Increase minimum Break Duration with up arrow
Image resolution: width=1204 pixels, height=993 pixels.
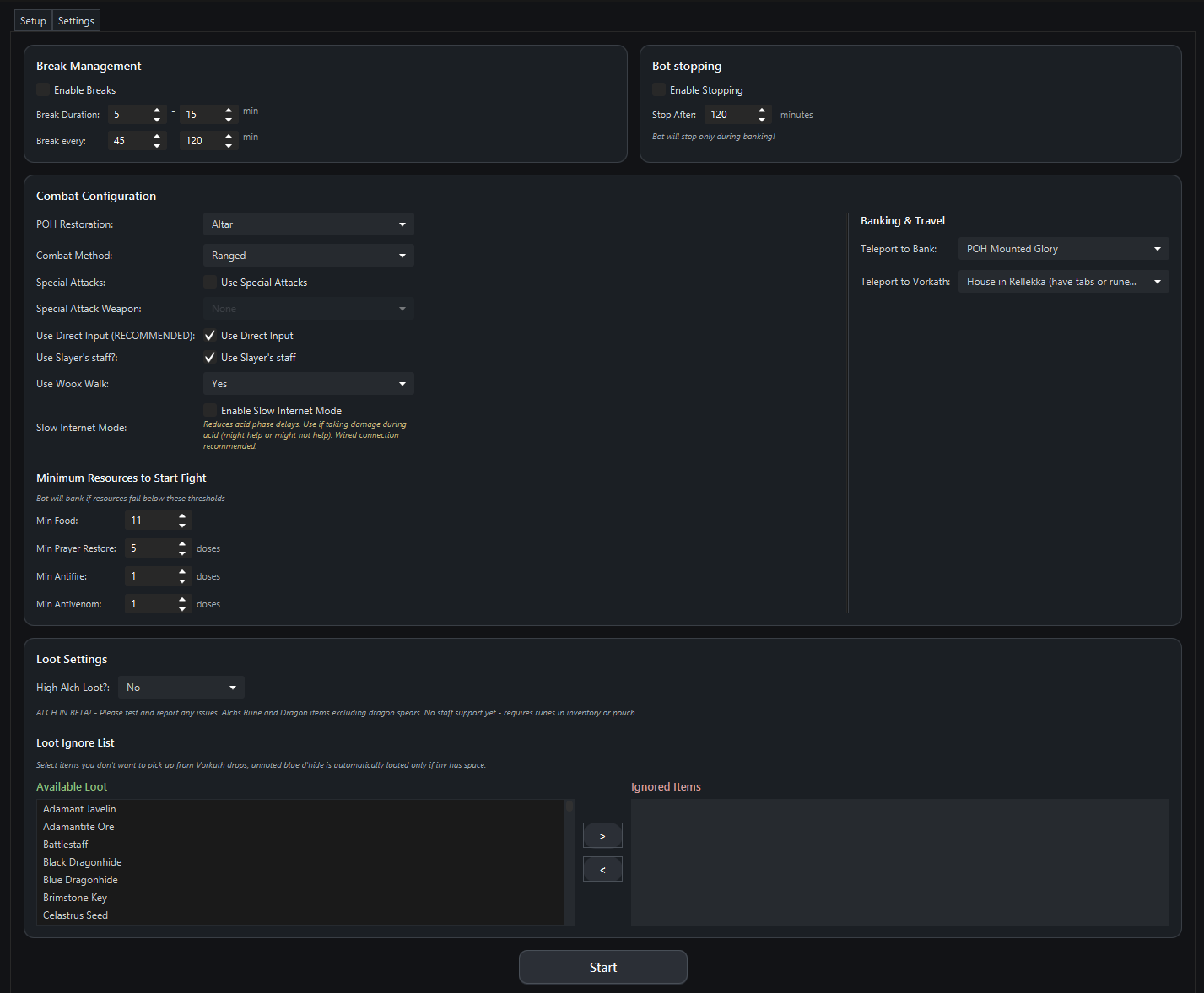click(157, 110)
